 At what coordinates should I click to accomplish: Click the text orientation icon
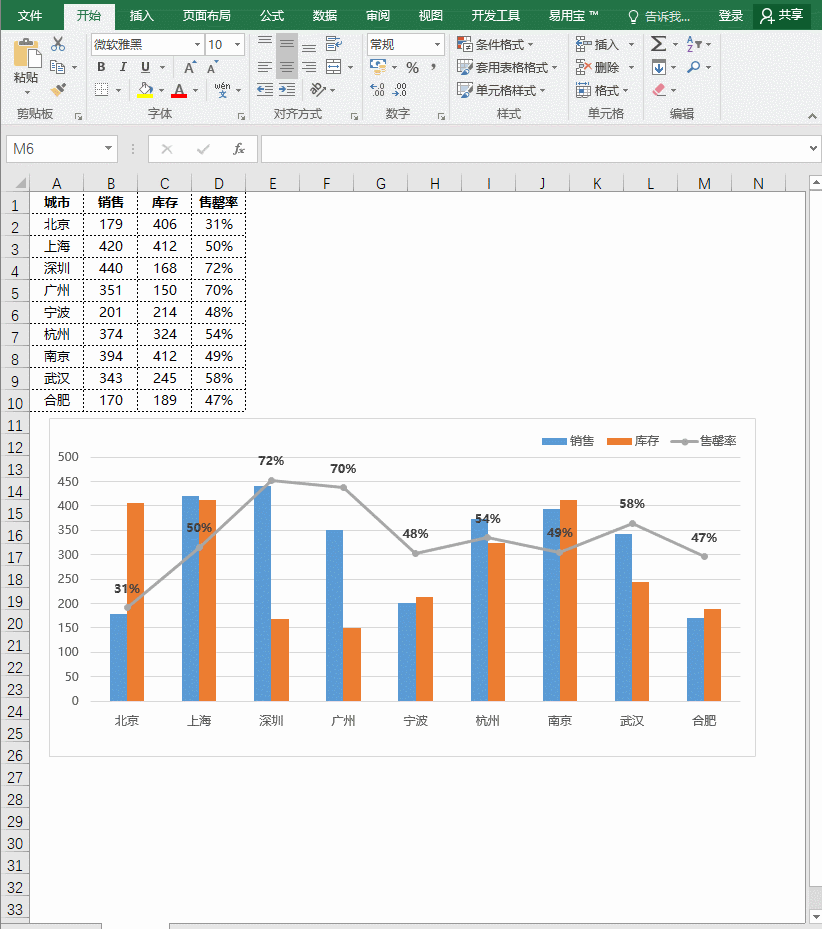click(x=318, y=89)
